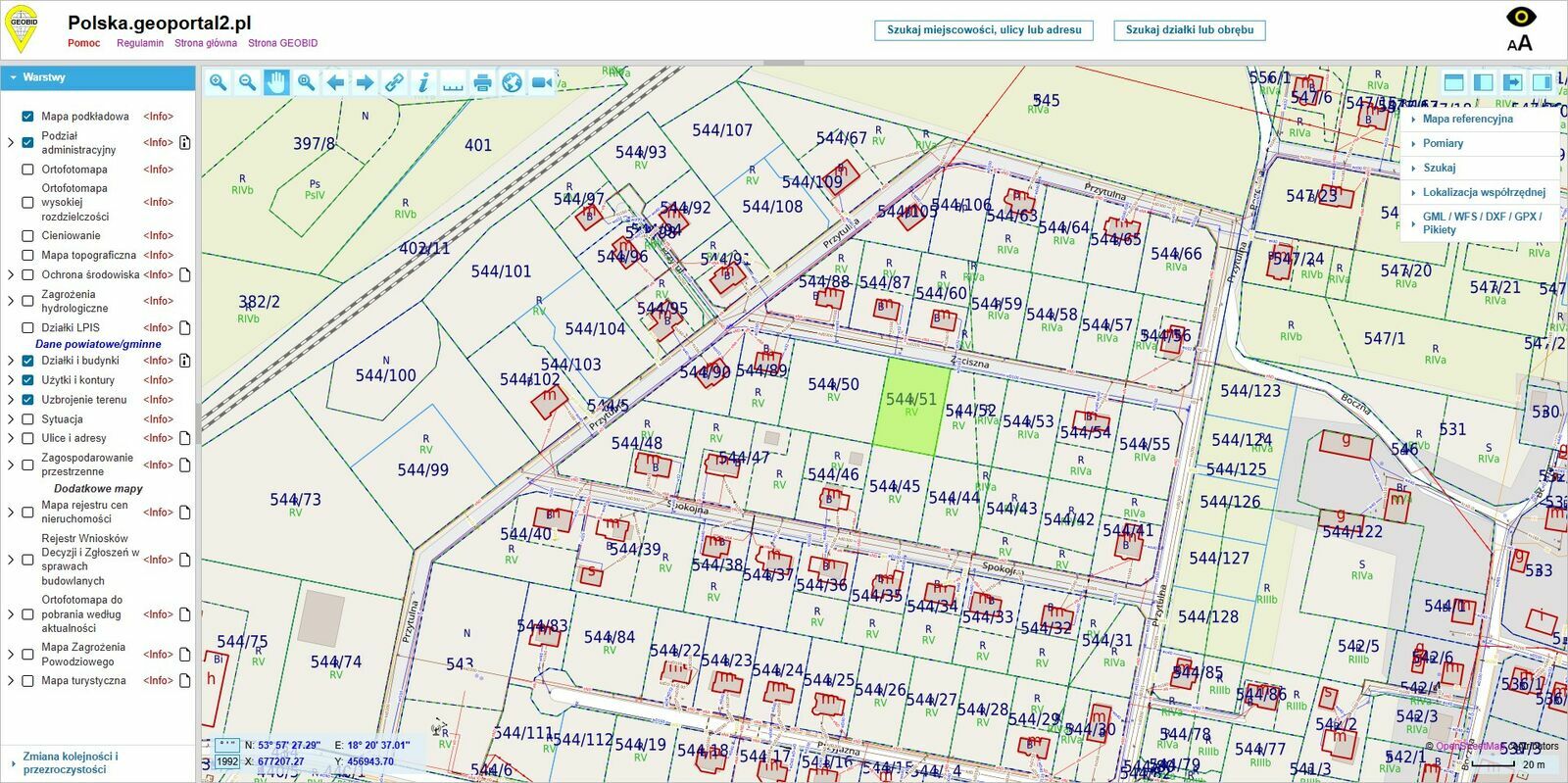
Task: Click the printer icon in map toolbar
Action: pos(482,82)
